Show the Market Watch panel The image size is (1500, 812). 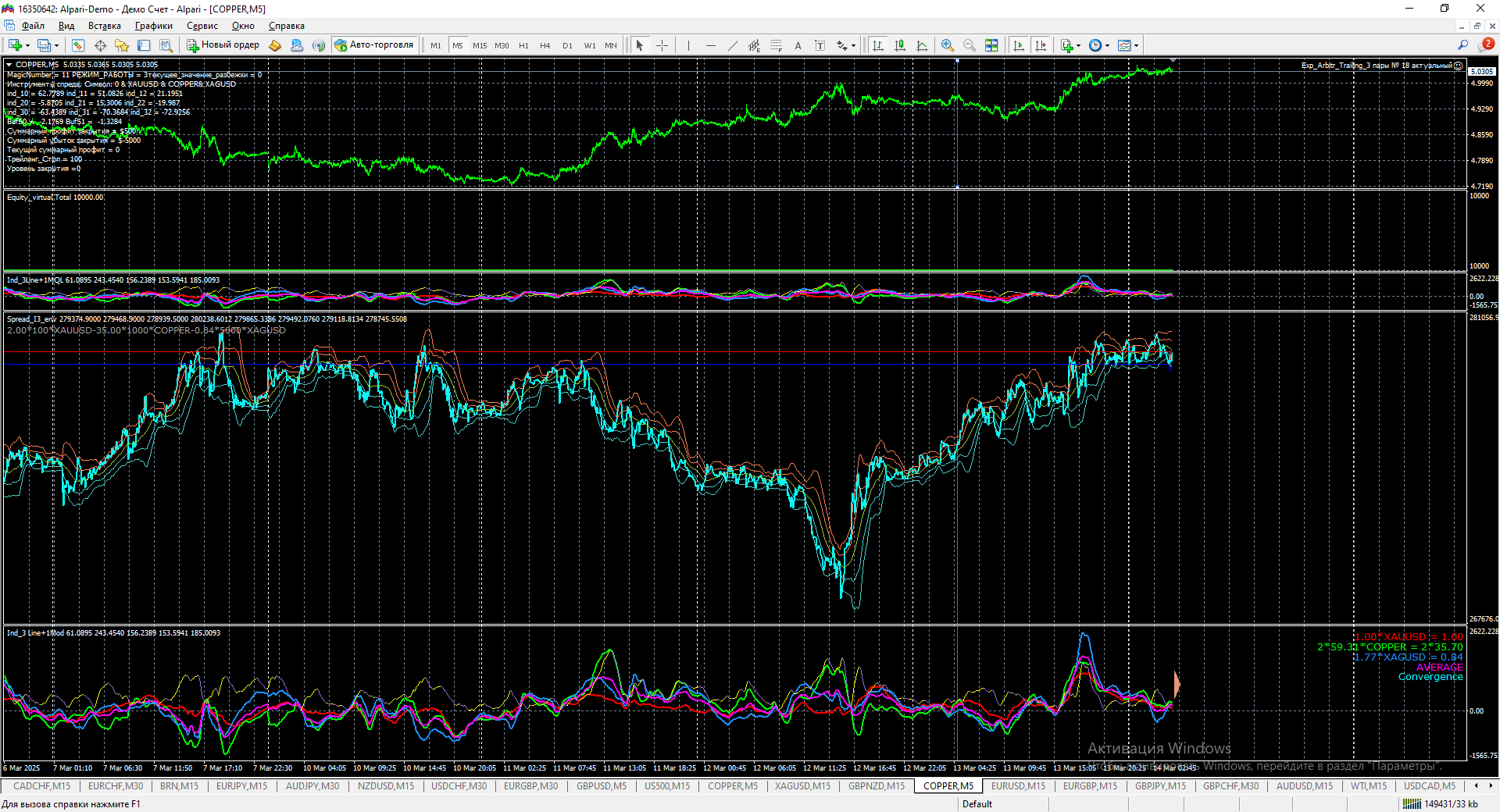click(x=78, y=45)
